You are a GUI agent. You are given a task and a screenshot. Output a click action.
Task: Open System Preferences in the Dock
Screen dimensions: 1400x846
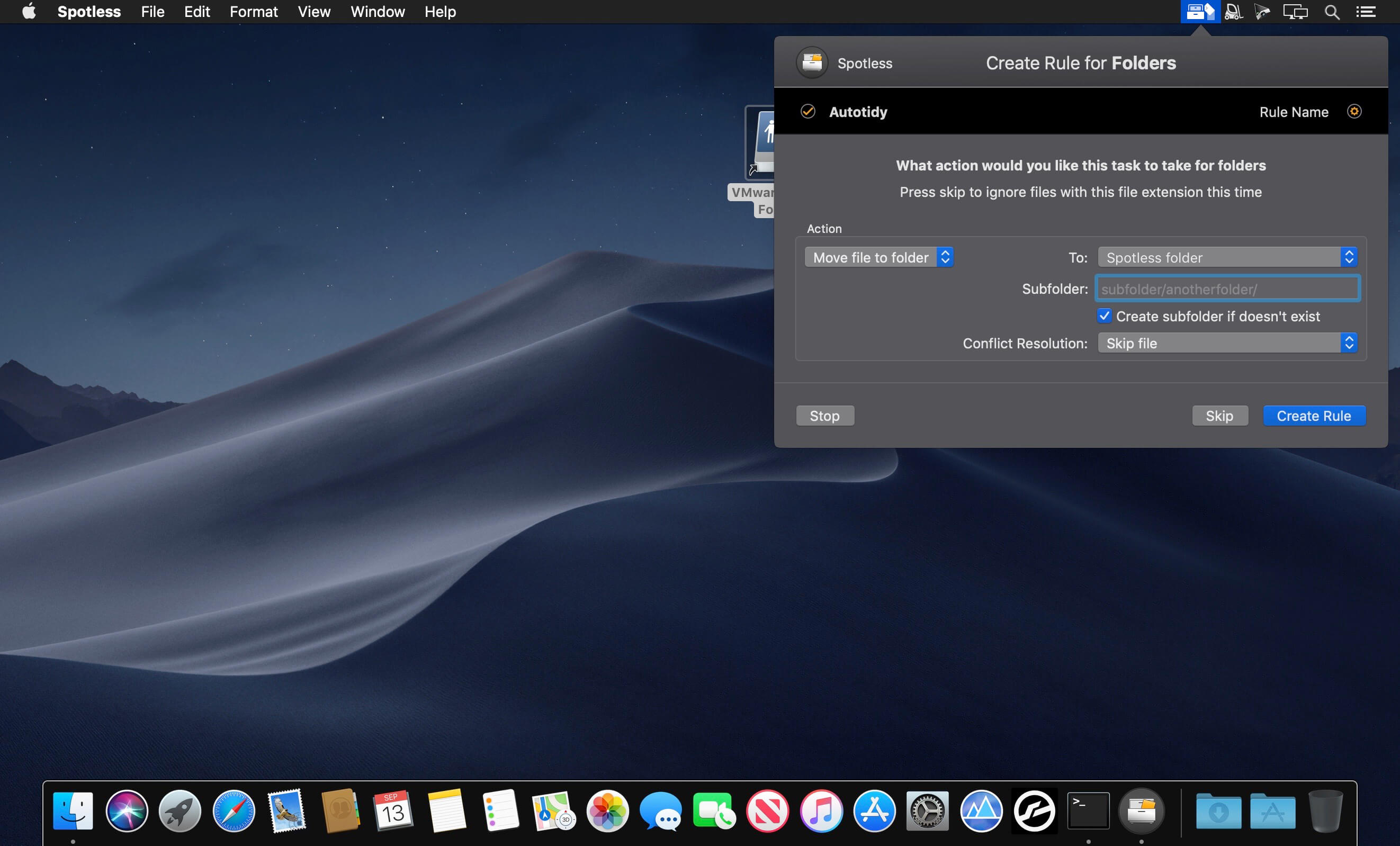tap(927, 810)
